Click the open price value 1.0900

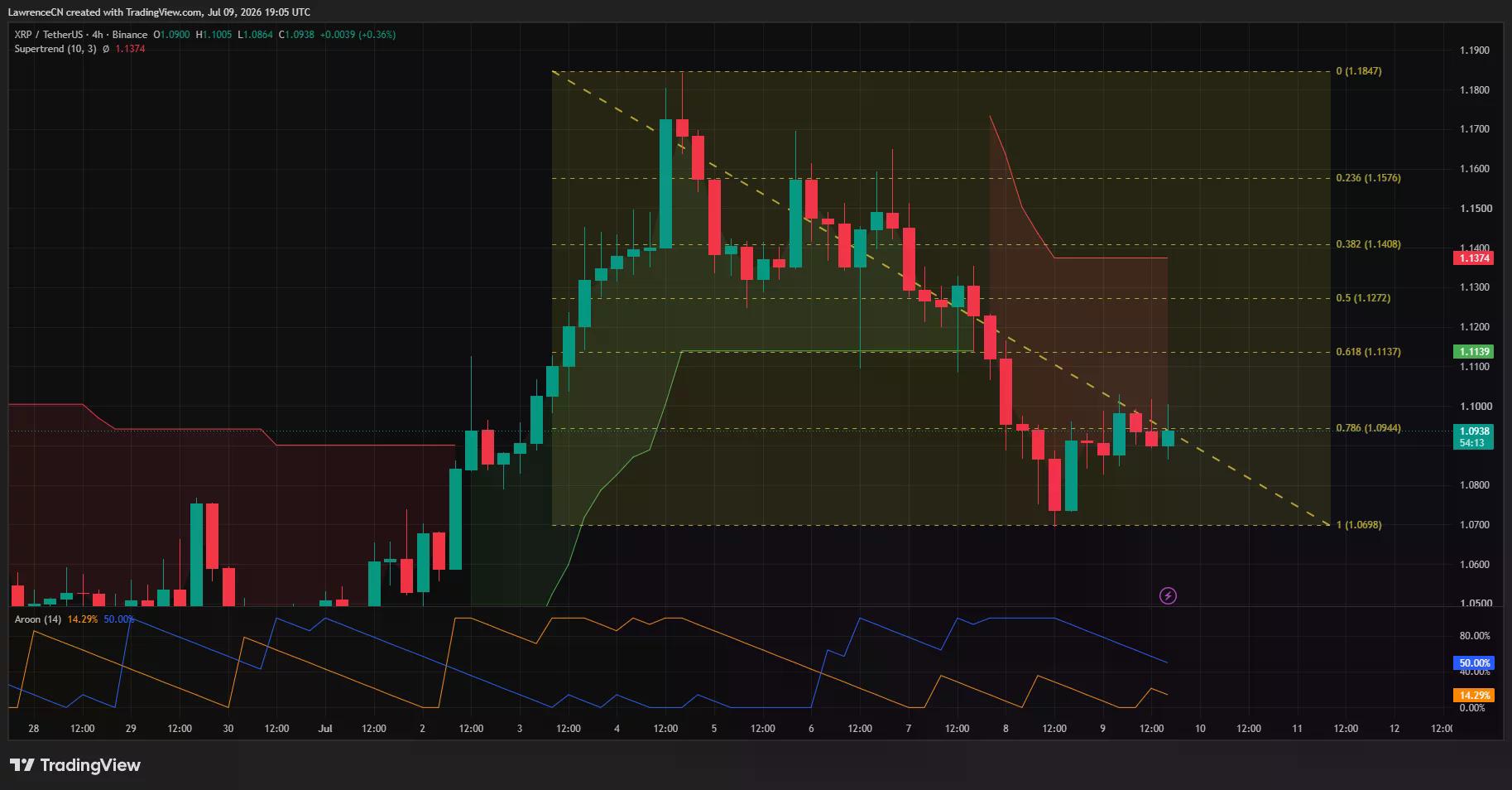point(175,35)
